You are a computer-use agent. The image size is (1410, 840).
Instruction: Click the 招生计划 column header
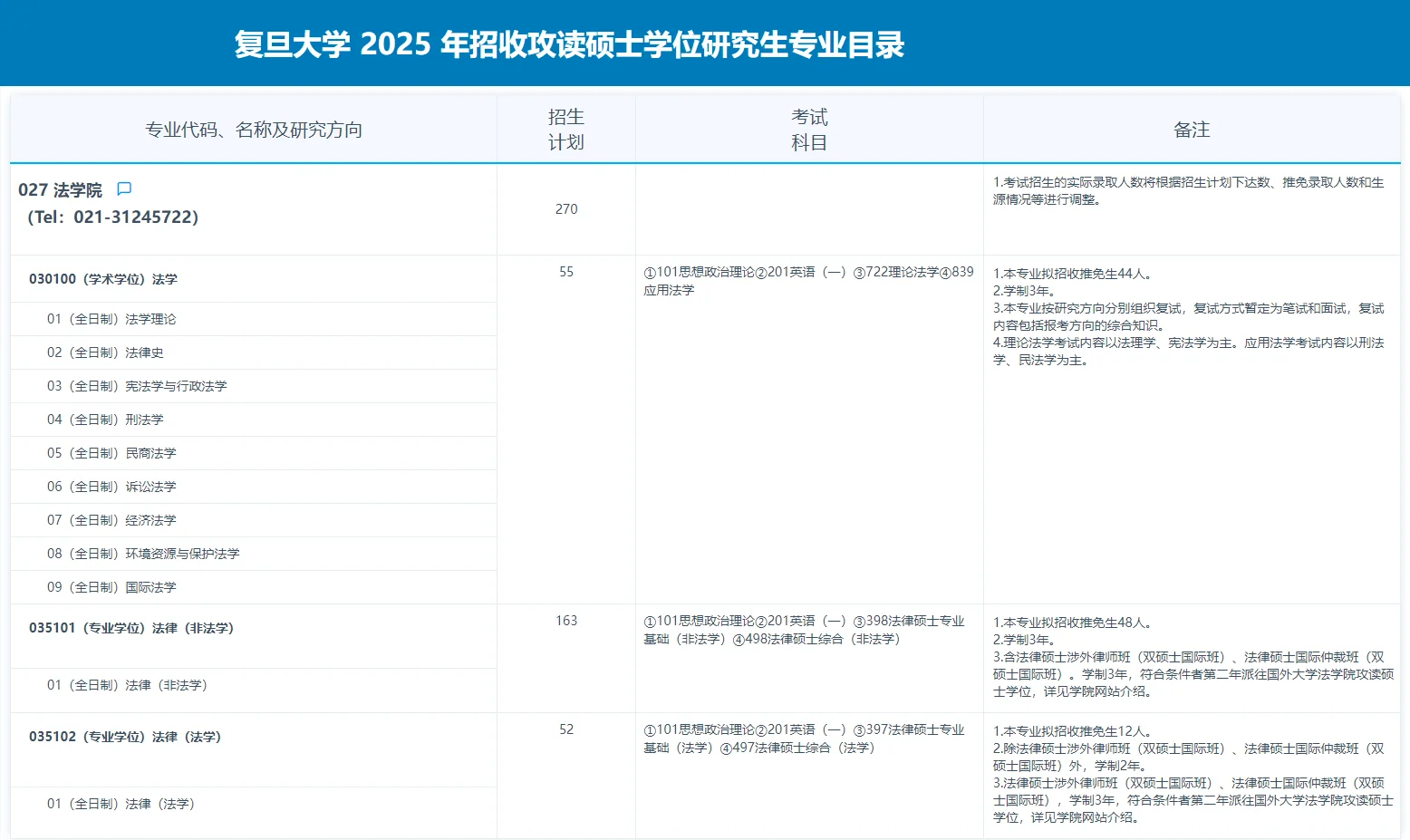pos(566,130)
